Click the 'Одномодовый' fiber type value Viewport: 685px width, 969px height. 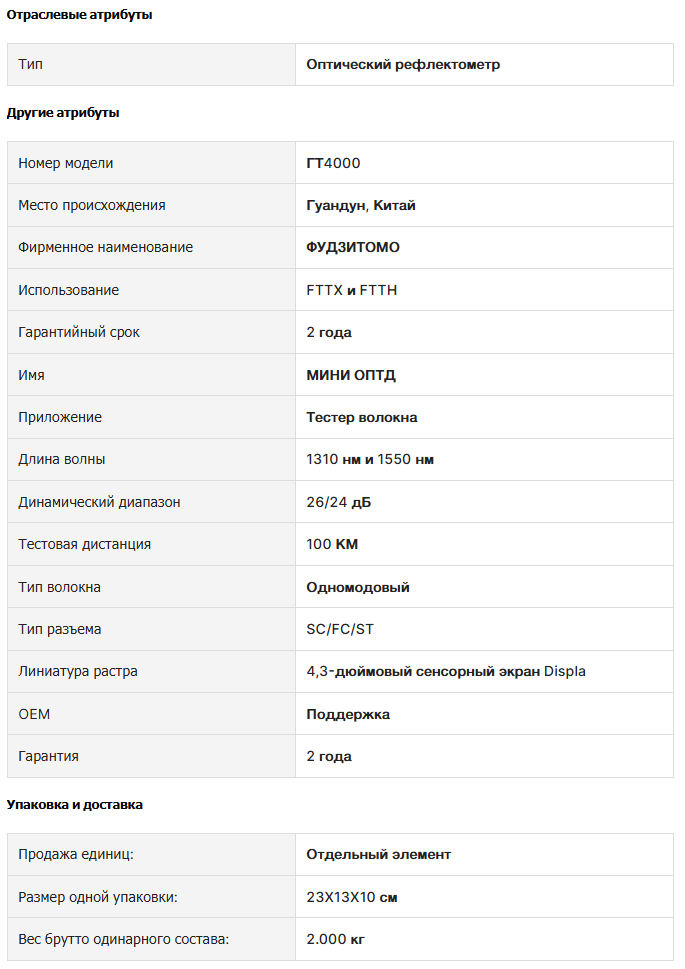coord(358,587)
